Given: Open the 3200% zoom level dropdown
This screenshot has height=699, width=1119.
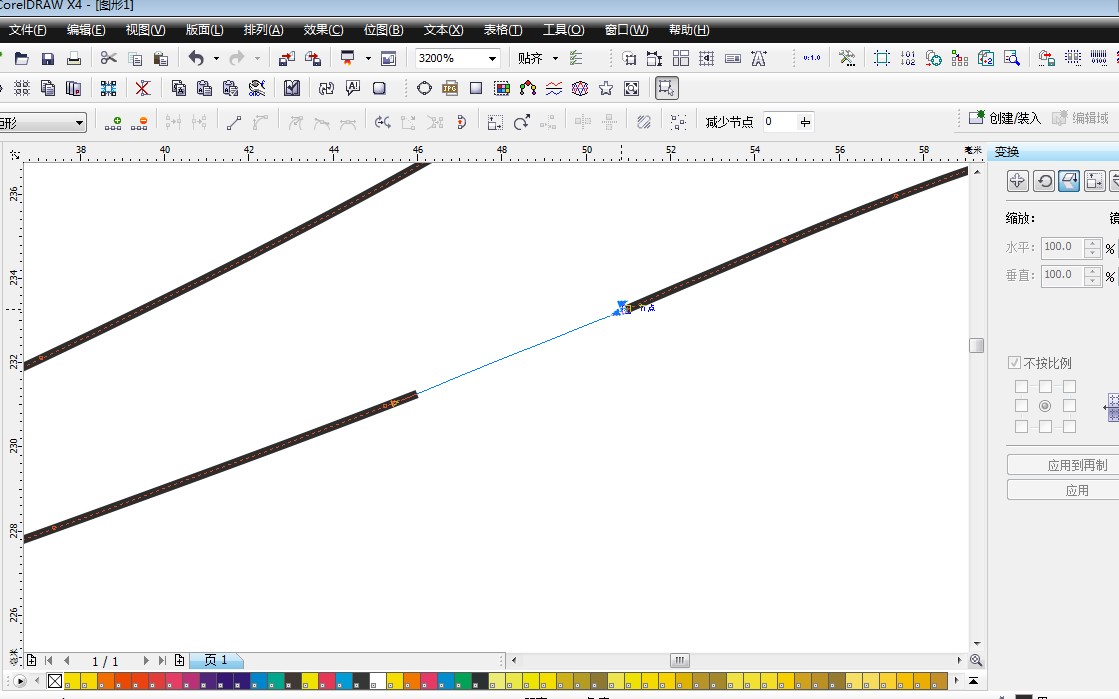Looking at the screenshot, I should point(492,59).
